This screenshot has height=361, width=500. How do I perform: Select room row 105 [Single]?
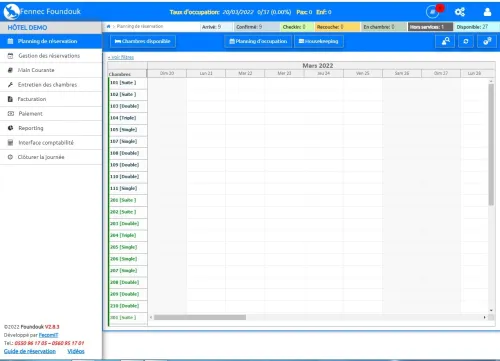click(128, 130)
